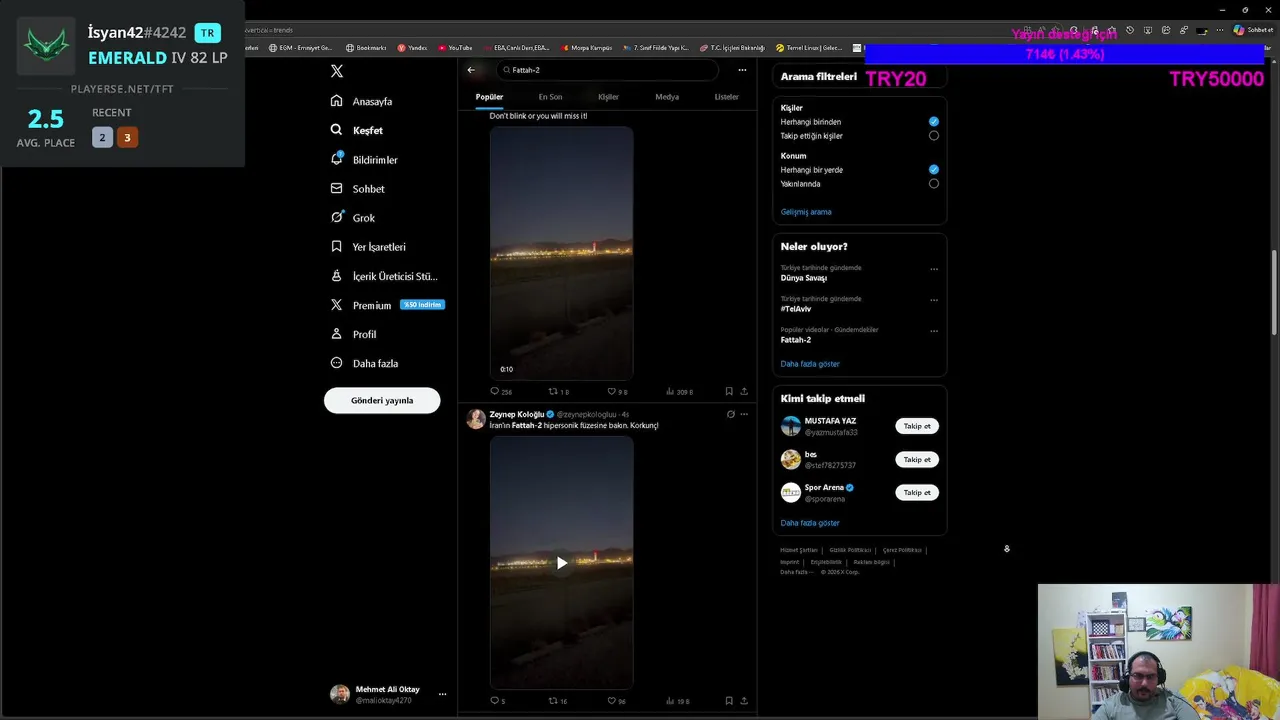Open options for Dünya Savaşı trend

(934, 269)
